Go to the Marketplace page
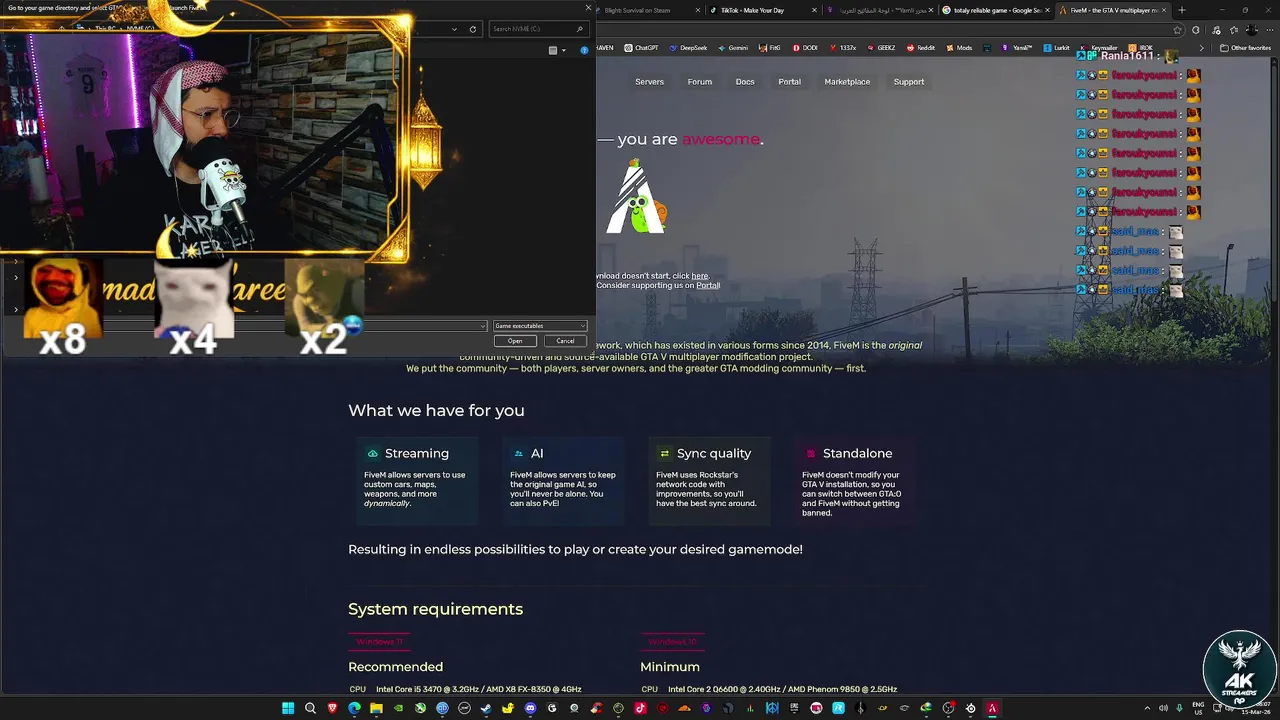Viewport: 1280px width, 720px height. (x=847, y=82)
